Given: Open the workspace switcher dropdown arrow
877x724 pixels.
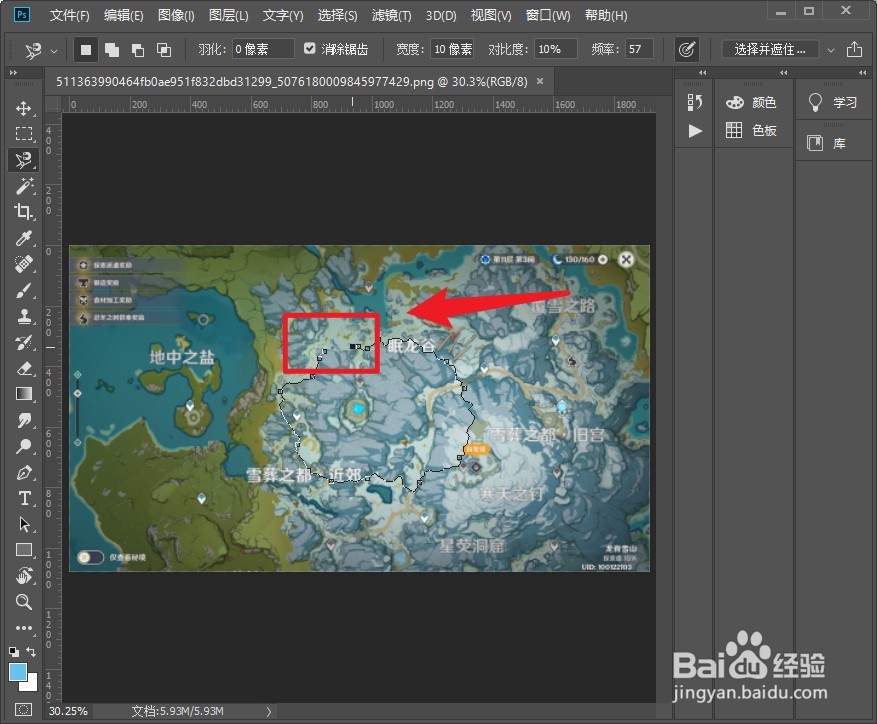Looking at the screenshot, I should tap(831, 50).
